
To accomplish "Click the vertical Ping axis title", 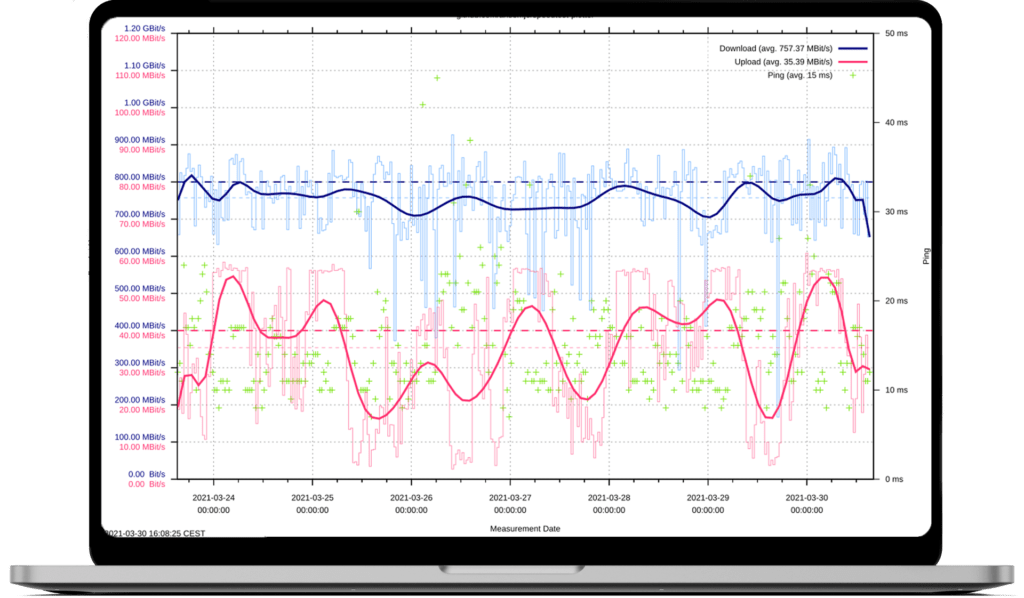I will pos(927,256).
